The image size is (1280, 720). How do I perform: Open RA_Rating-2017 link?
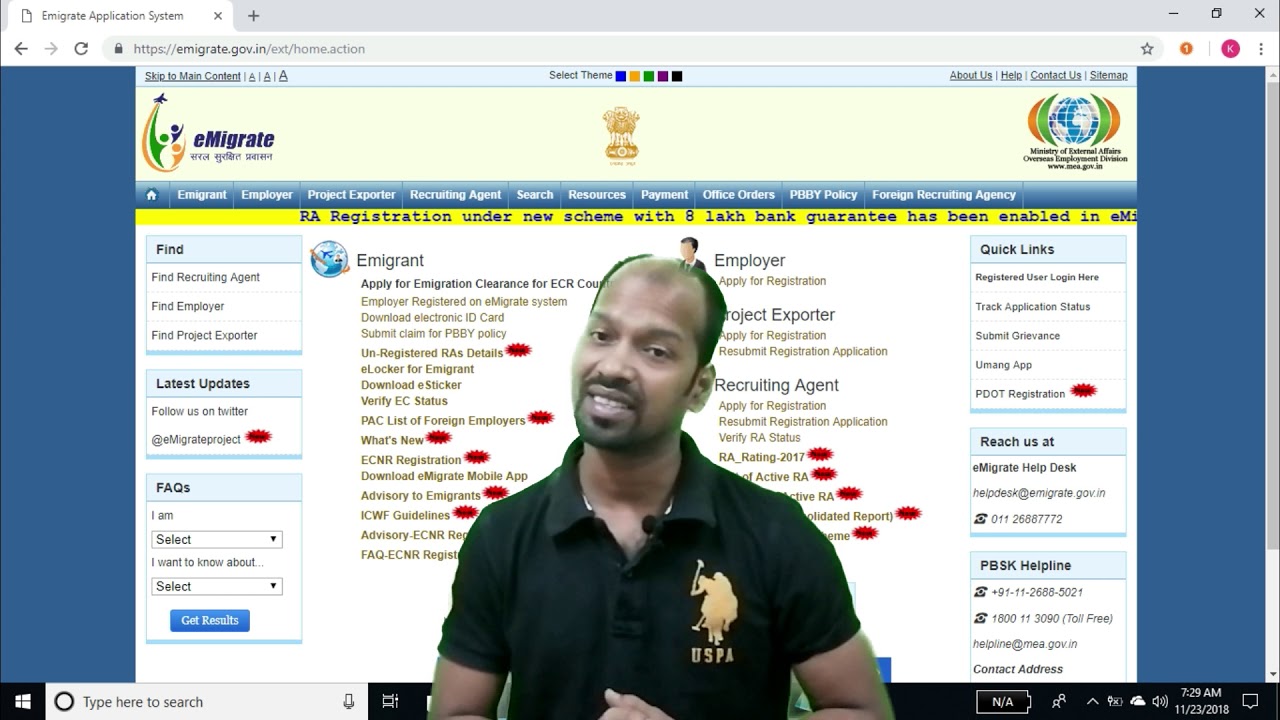[762, 457]
